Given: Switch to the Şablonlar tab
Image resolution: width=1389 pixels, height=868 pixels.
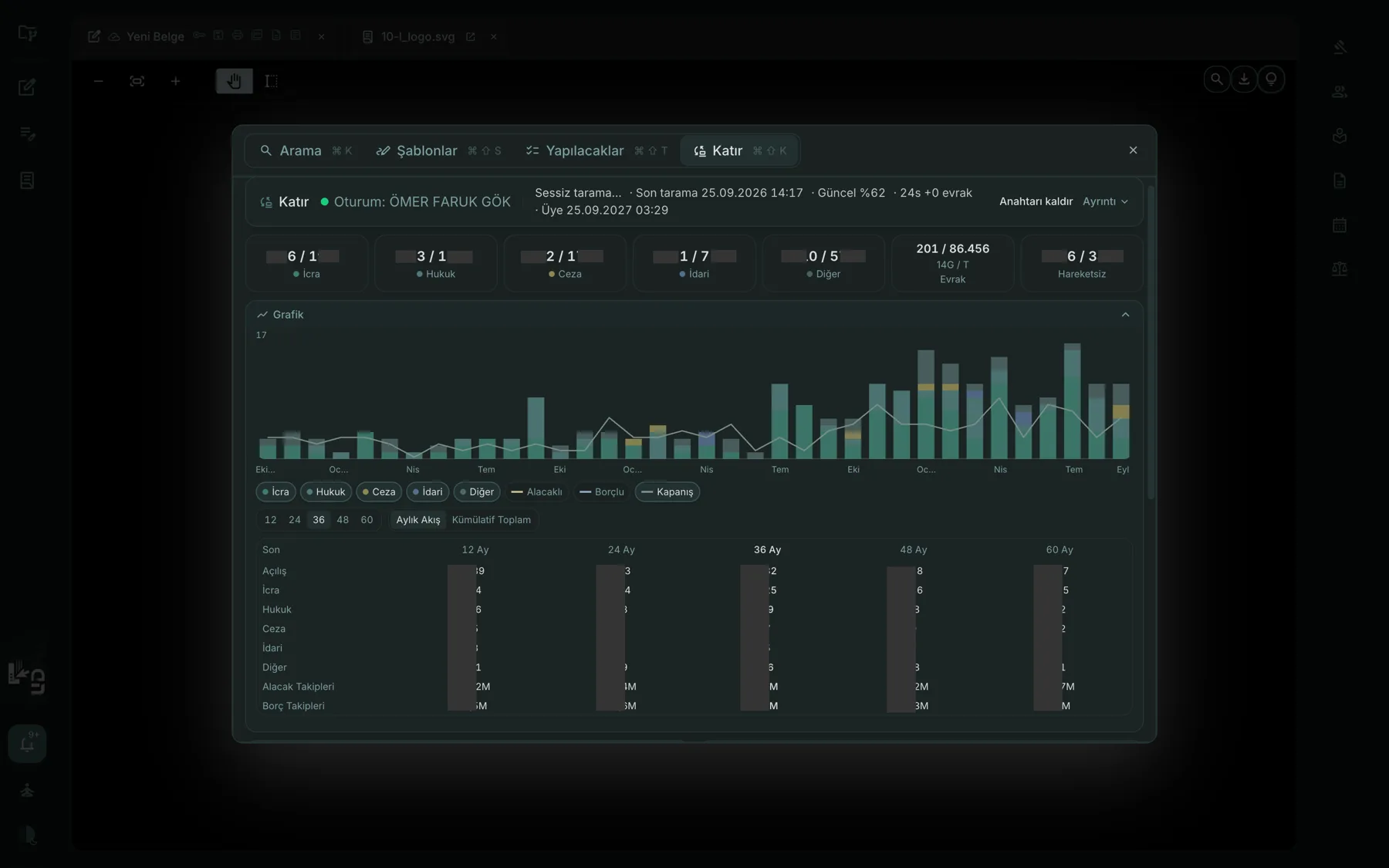Looking at the screenshot, I should click(438, 150).
